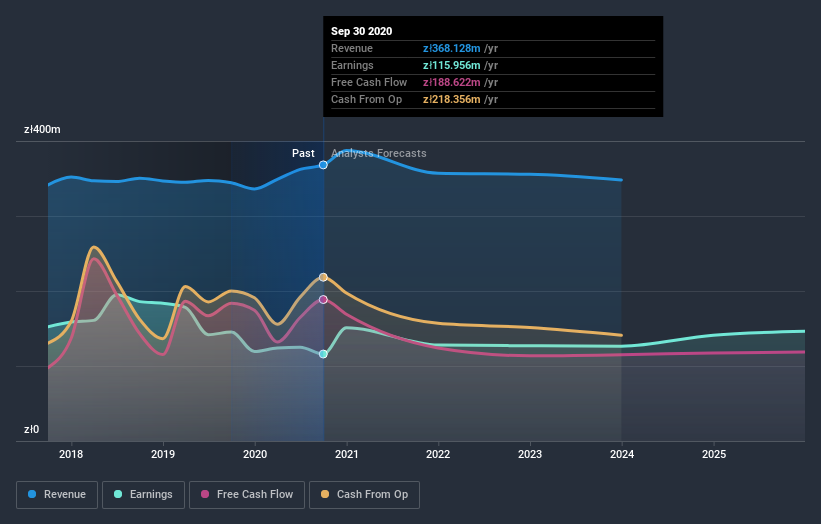Click the blue Revenue data point marker
Image resolution: width=821 pixels, height=524 pixels.
pyautogui.click(x=323, y=165)
